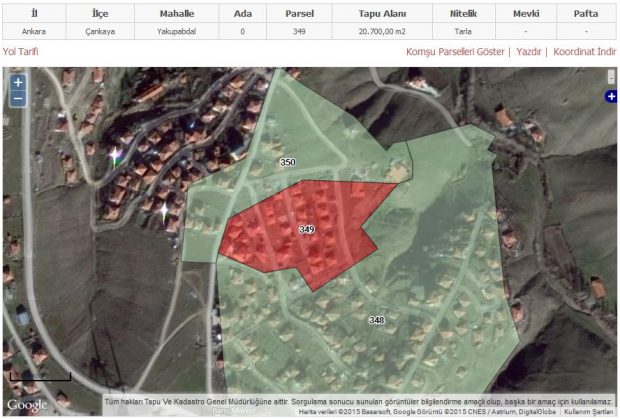
Task: Click the Tarla value under Nitelik
Action: pyautogui.click(x=463, y=32)
